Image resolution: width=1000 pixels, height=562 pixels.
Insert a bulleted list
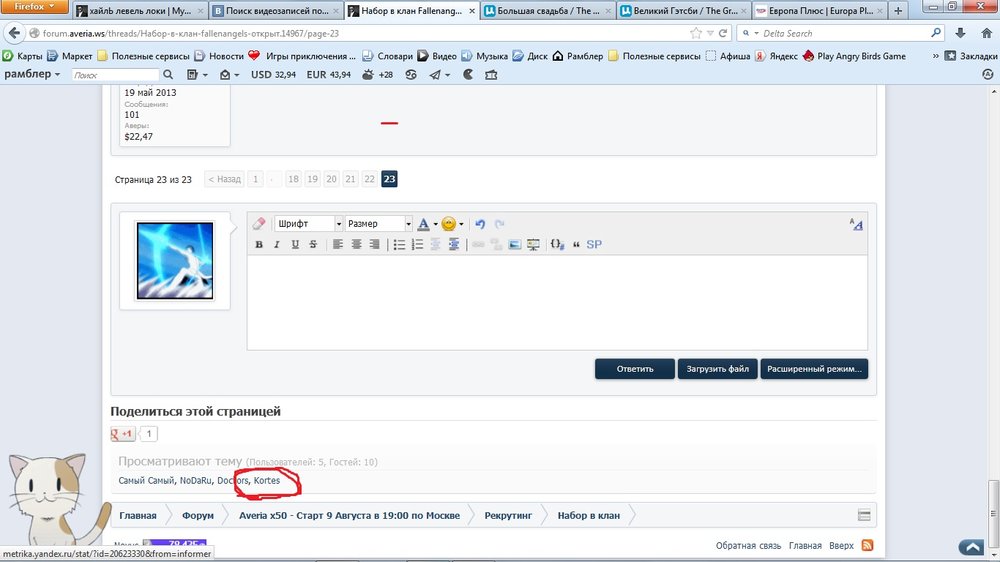click(x=399, y=244)
